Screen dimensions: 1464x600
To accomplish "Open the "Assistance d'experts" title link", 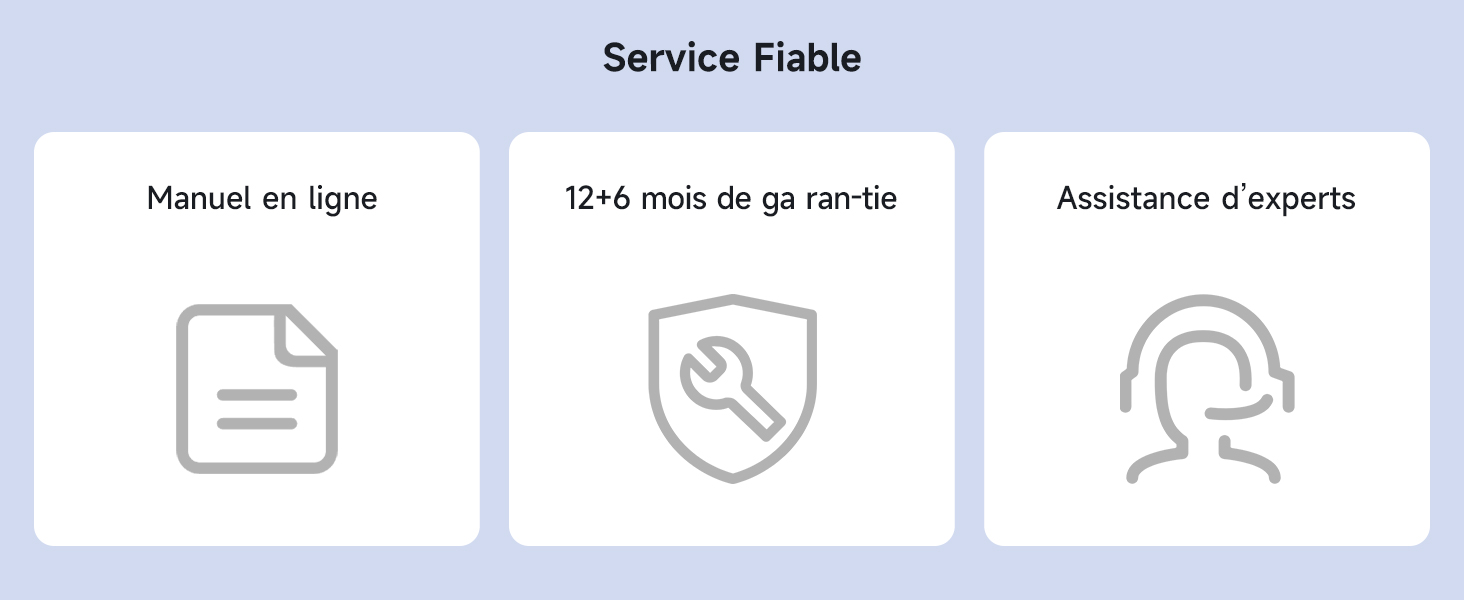I will coord(1206,198).
